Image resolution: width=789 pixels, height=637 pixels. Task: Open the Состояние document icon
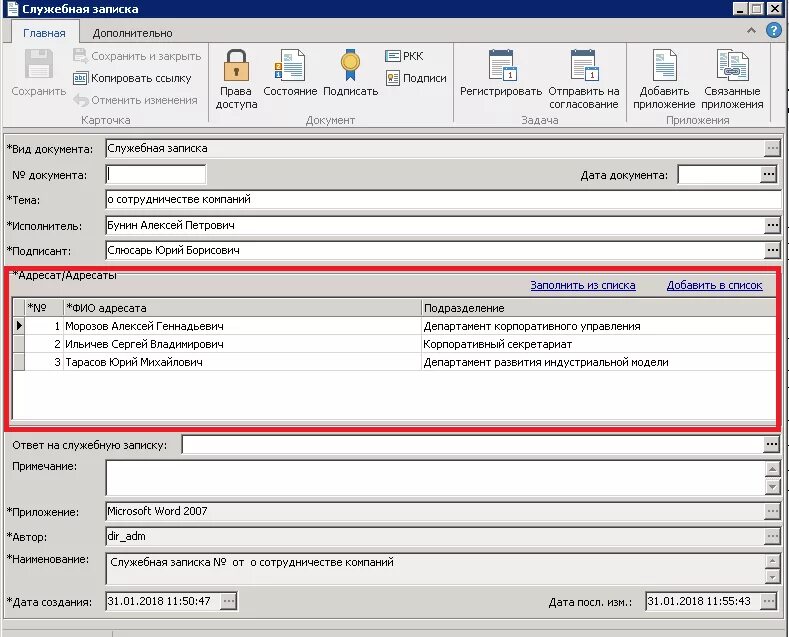click(290, 65)
